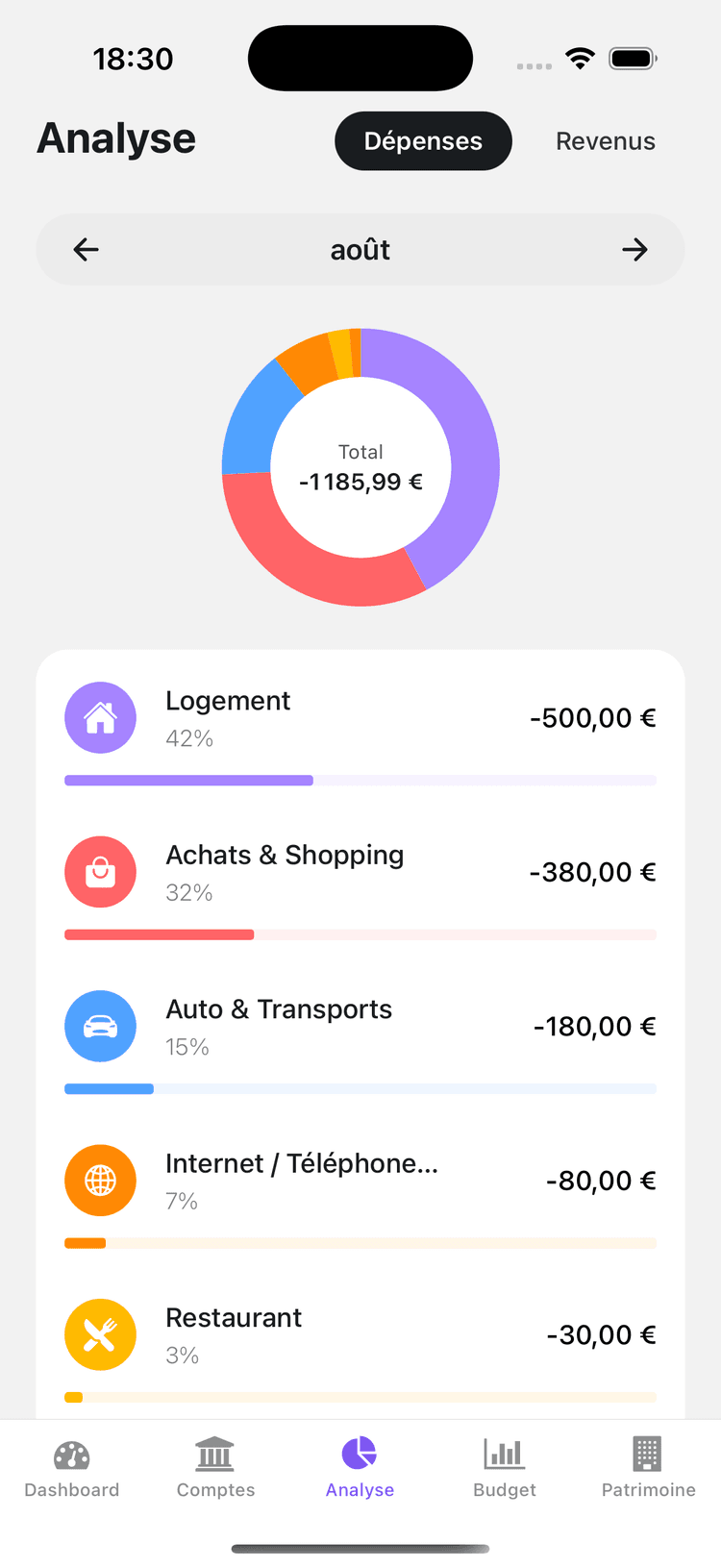Tap the blue Auto & Transports car icon
The width and height of the screenshot is (721, 1568).
(100, 1027)
